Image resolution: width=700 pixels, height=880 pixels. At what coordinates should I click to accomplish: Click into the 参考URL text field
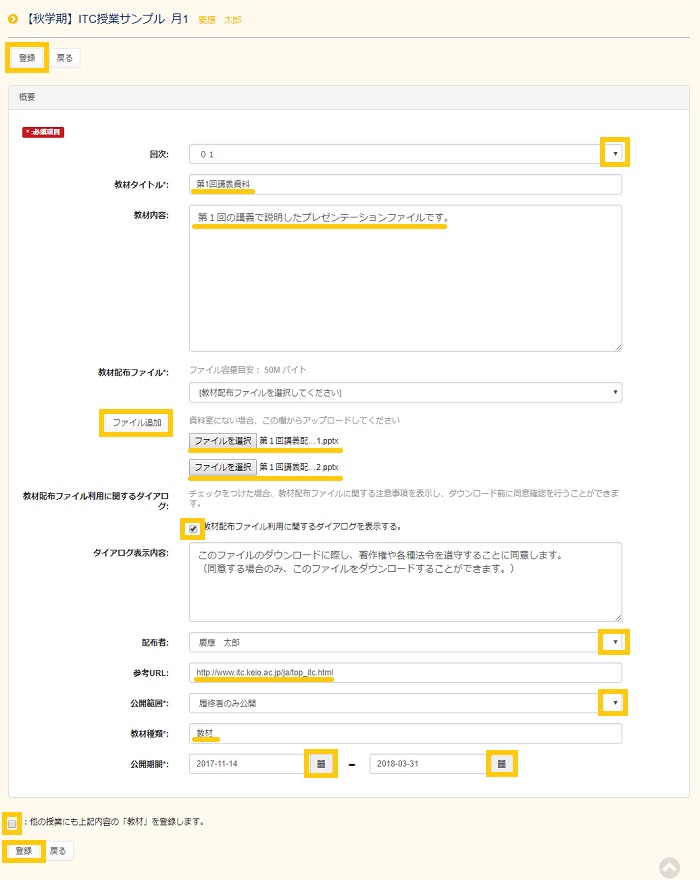(x=405, y=672)
